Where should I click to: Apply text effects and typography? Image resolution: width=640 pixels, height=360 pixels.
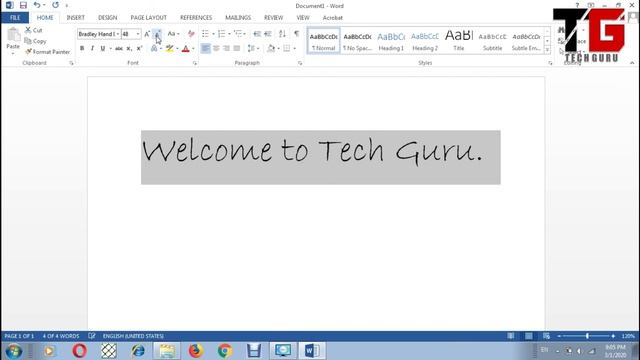pos(154,49)
